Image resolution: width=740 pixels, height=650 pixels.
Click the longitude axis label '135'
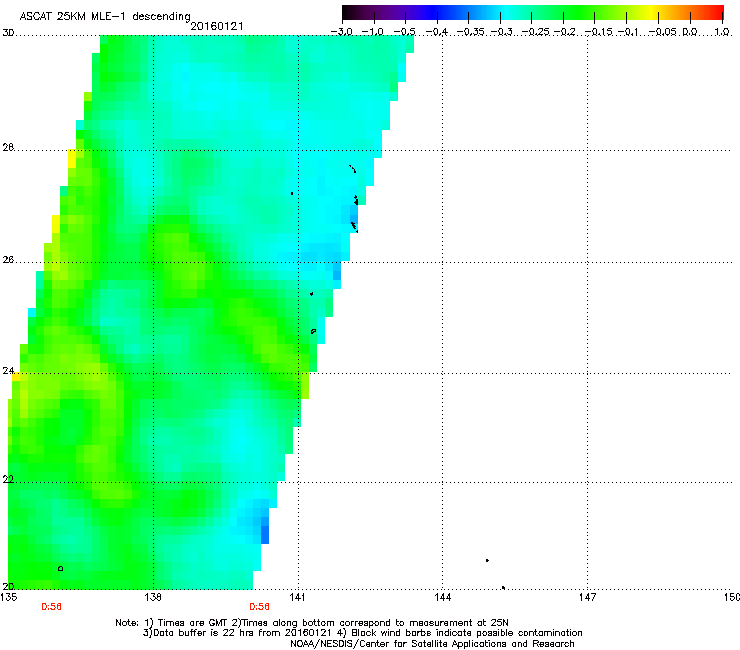[x=9, y=597]
